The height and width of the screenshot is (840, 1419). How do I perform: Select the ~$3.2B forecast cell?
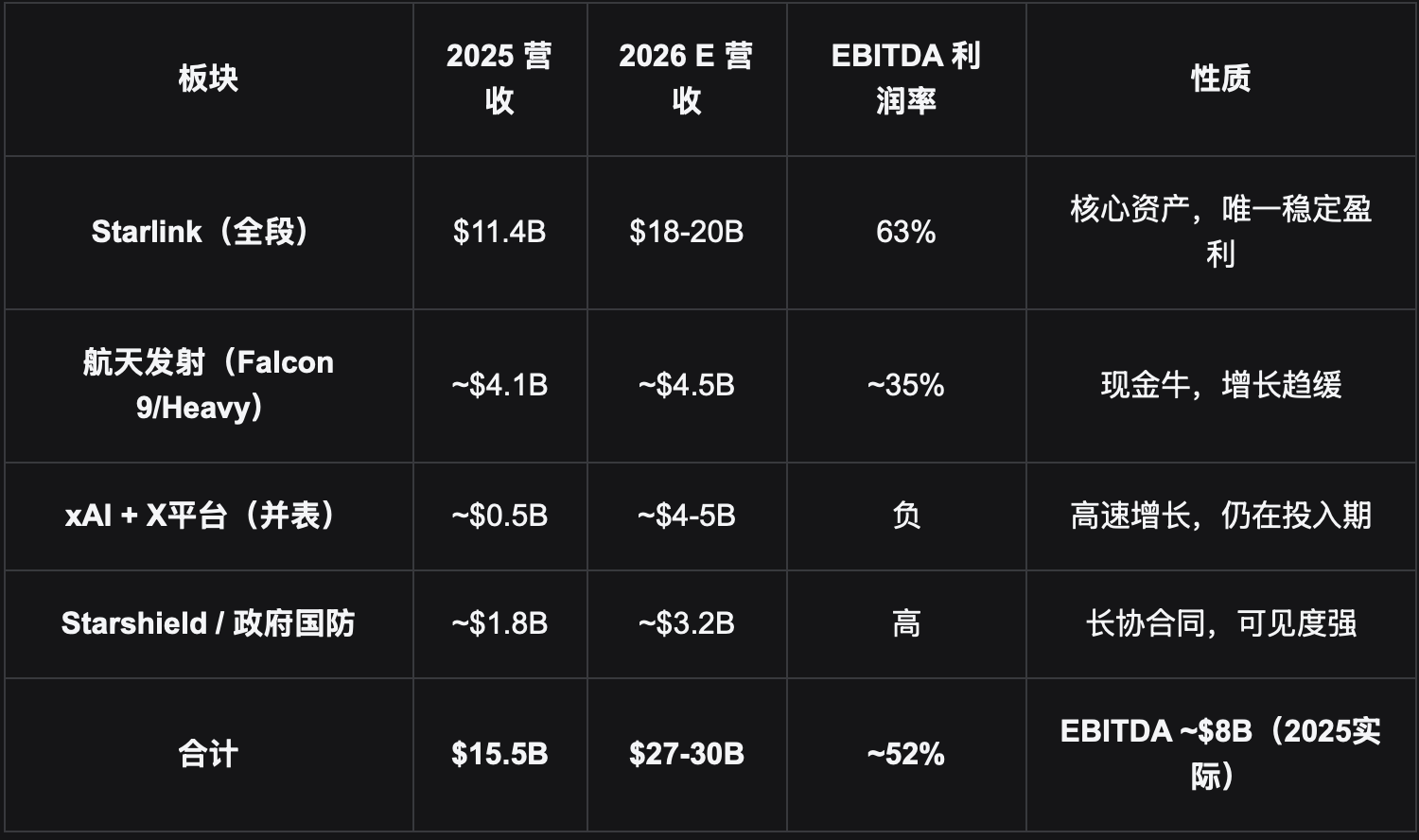click(x=686, y=623)
